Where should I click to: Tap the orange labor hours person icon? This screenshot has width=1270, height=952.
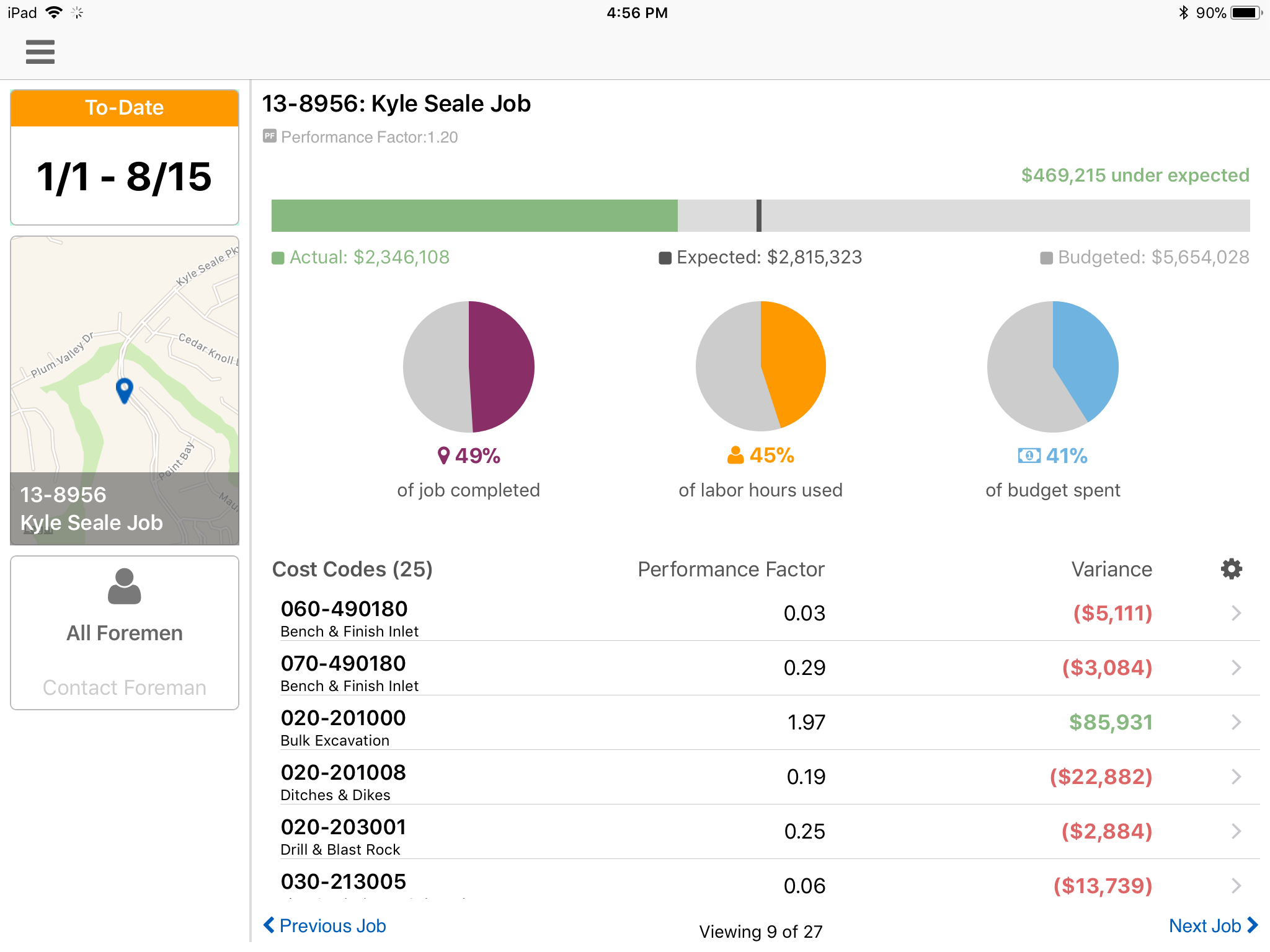click(735, 456)
